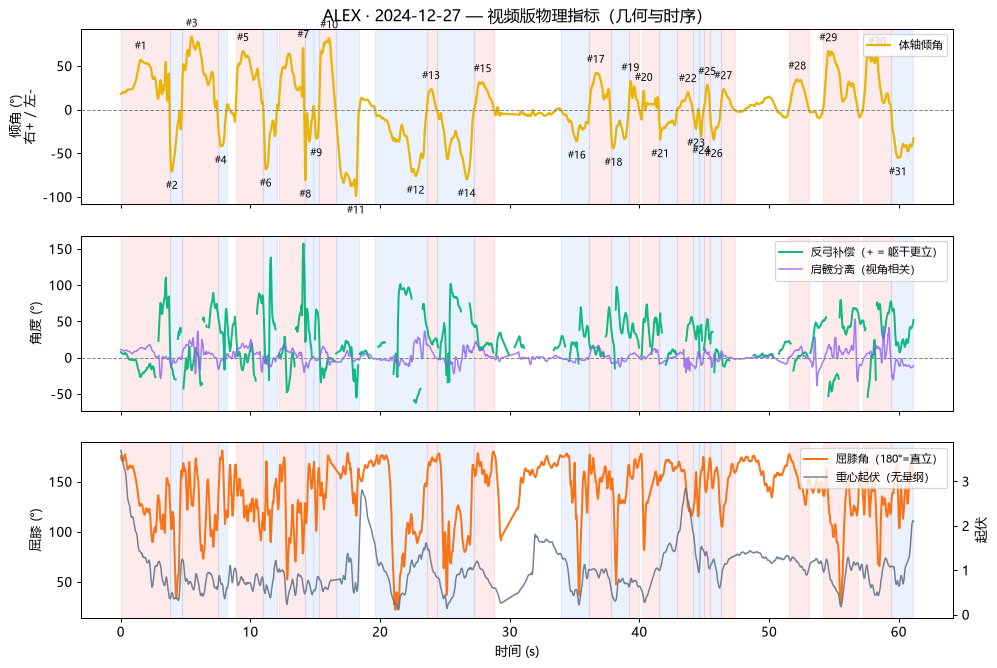This screenshot has height=668, width=997.
Task: Click the #3 peak annotation
Action: tap(191, 23)
